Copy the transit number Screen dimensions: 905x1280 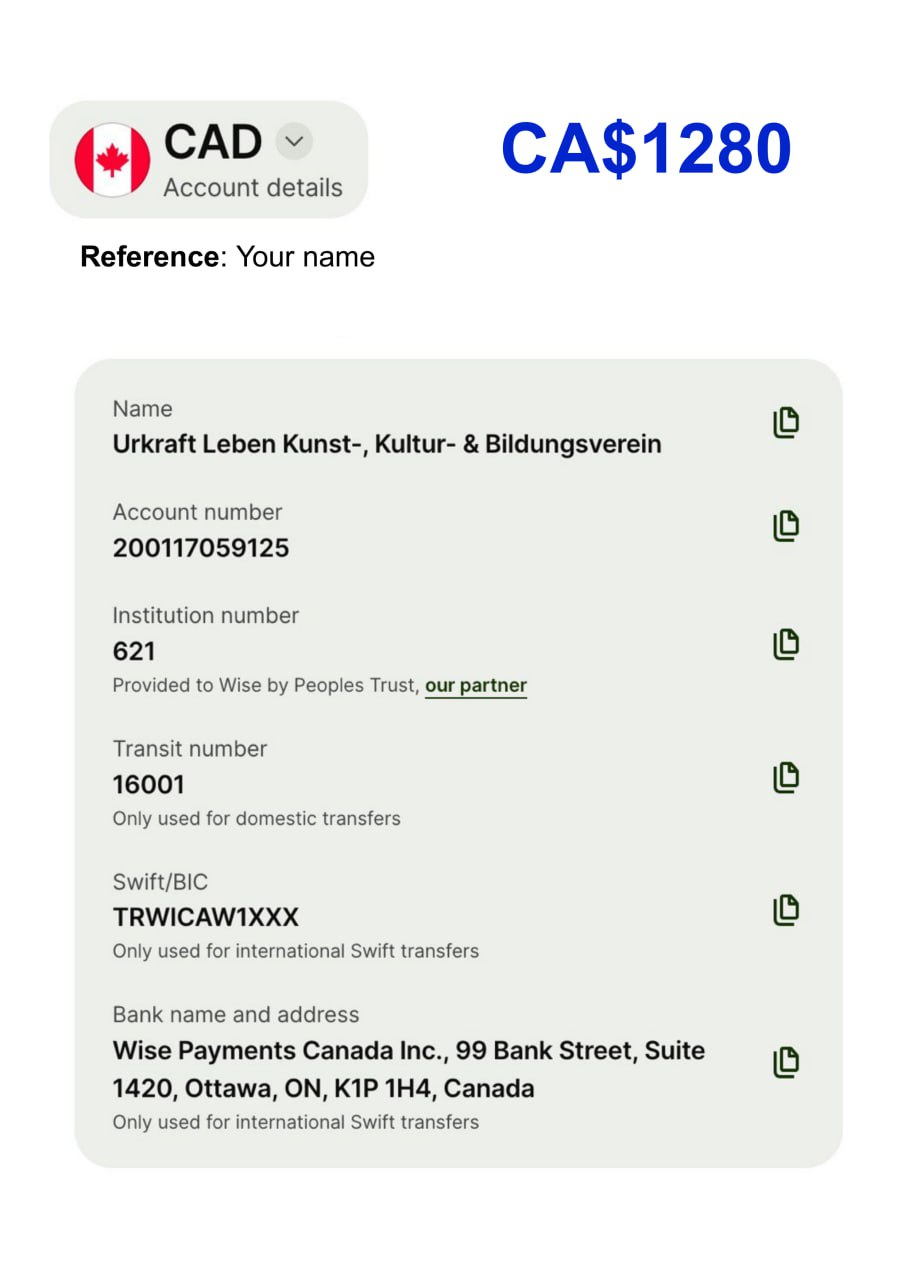[x=786, y=777]
